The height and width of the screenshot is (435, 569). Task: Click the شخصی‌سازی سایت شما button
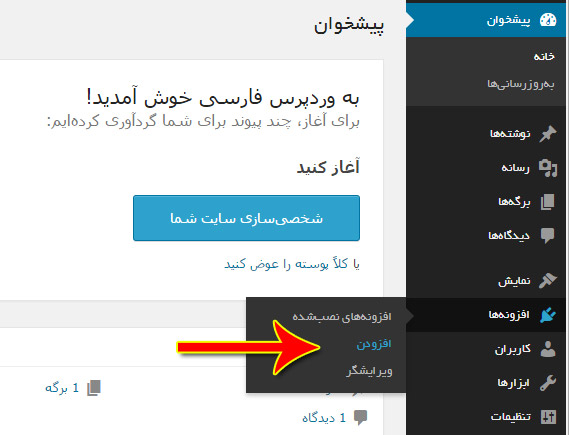click(x=246, y=218)
